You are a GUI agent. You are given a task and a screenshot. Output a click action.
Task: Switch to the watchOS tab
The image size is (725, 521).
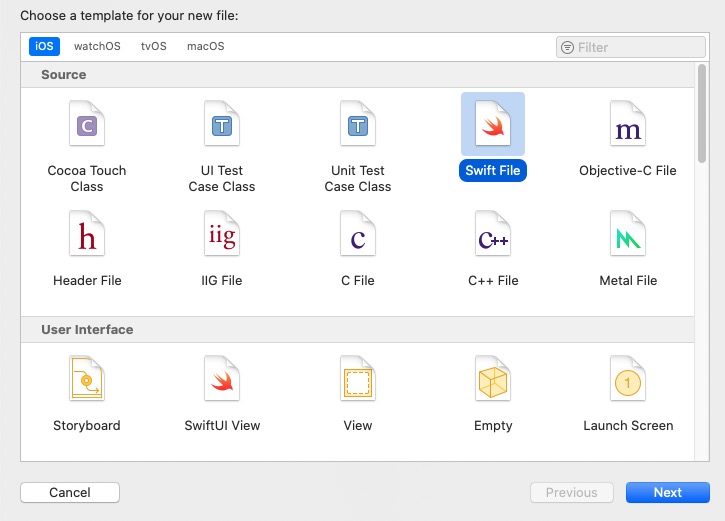coord(97,46)
